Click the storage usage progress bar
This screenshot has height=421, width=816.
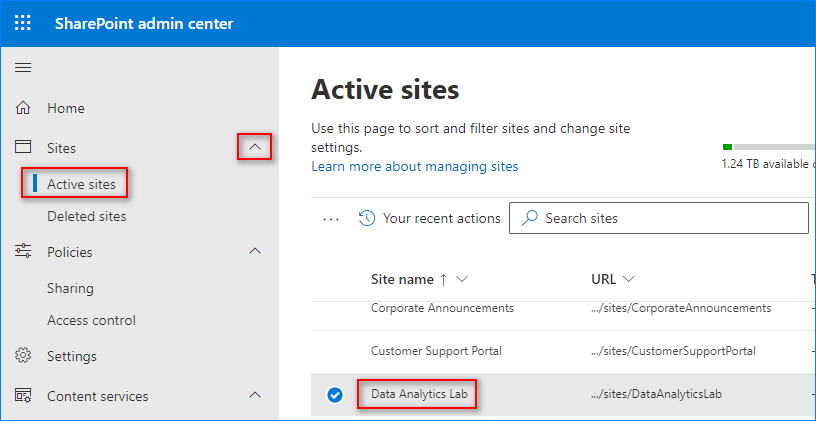[769, 147]
